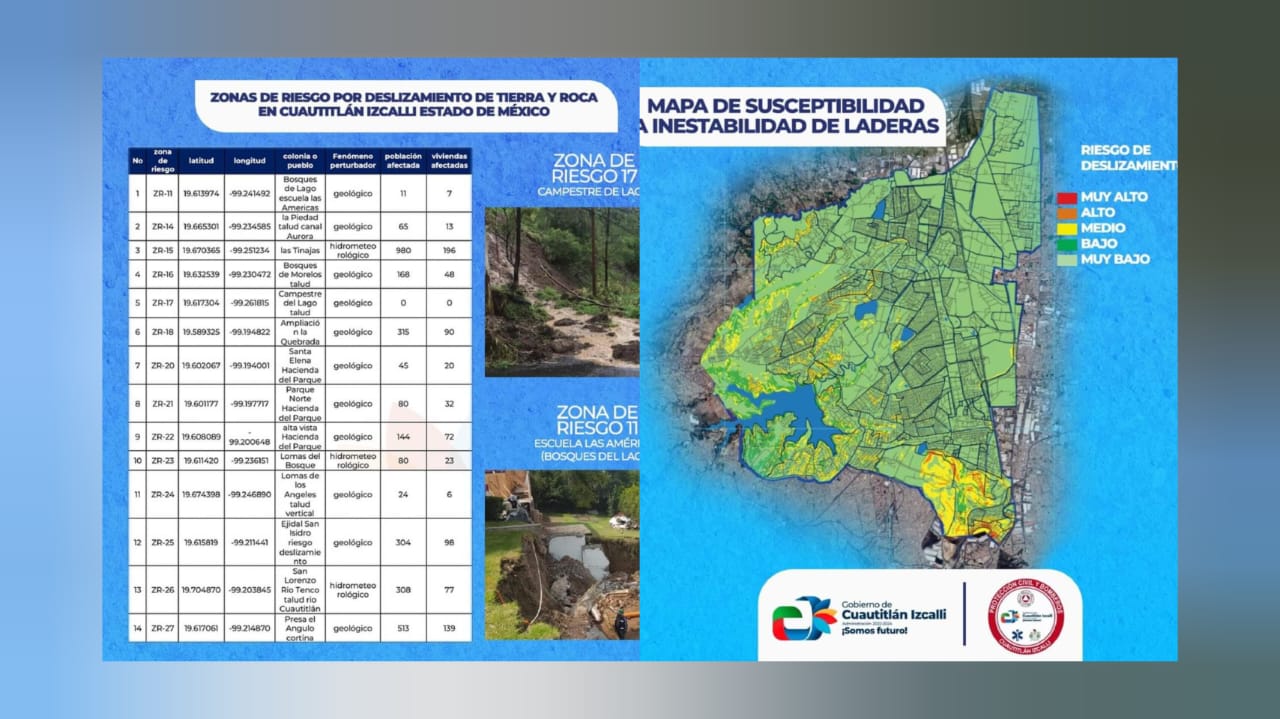Image resolution: width=1280 pixels, height=719 pixels.
Task: Click the 'colonia o pueblo' column header
Action: point(300,160)
